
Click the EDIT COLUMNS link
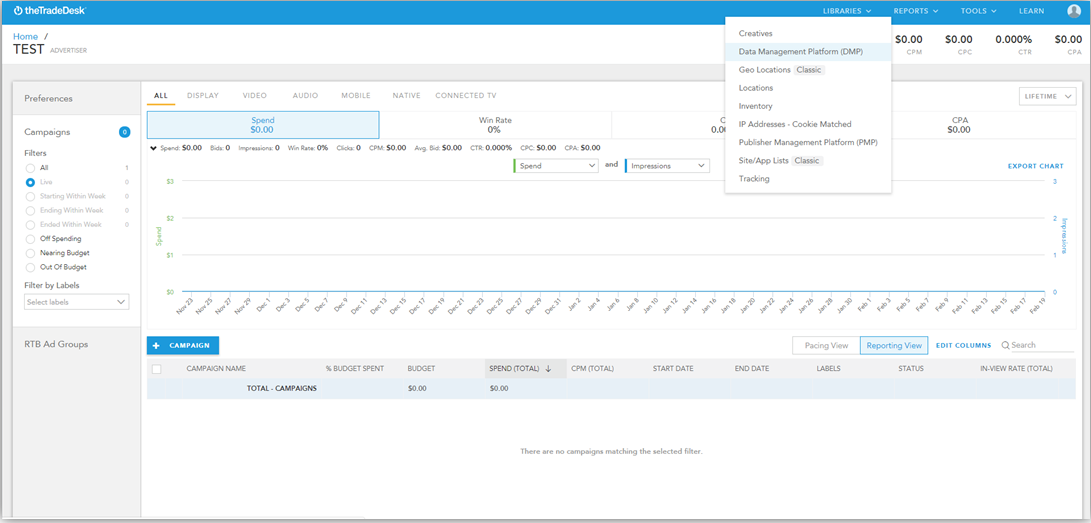[x=963, y=346]
